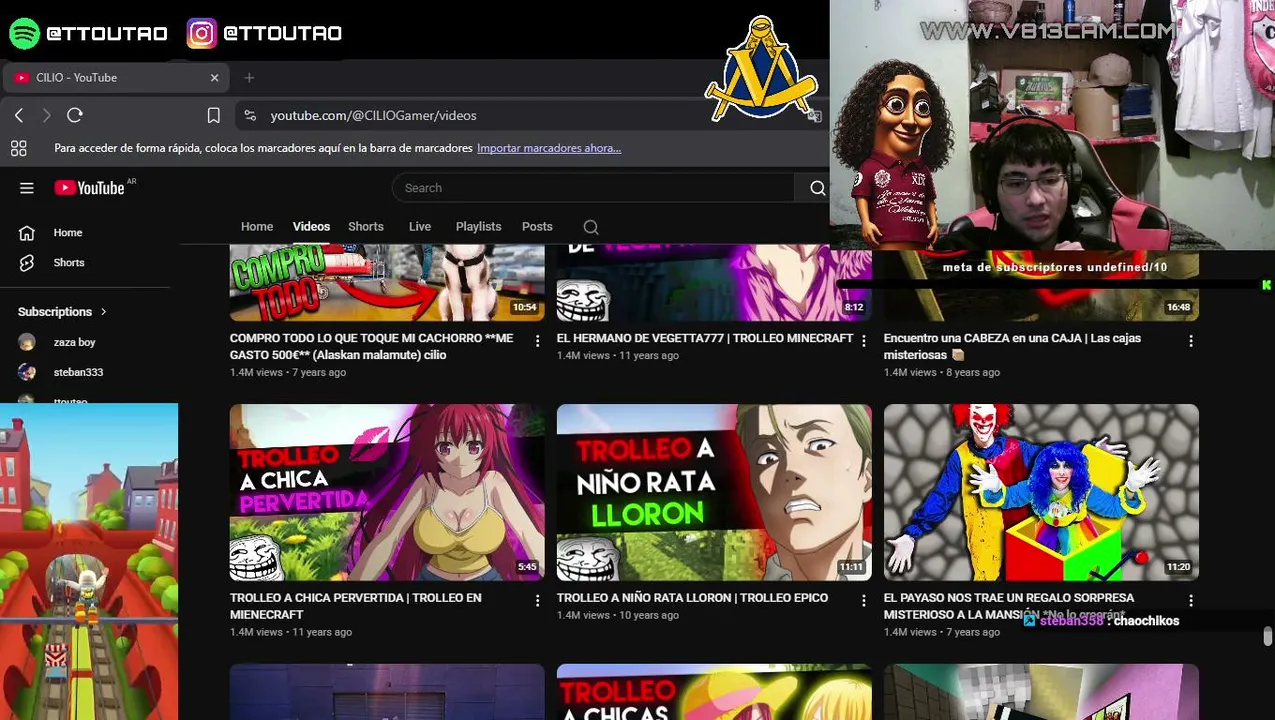Open a new browser tab
Screen dimensions: 1275x720
coord(249,77)
